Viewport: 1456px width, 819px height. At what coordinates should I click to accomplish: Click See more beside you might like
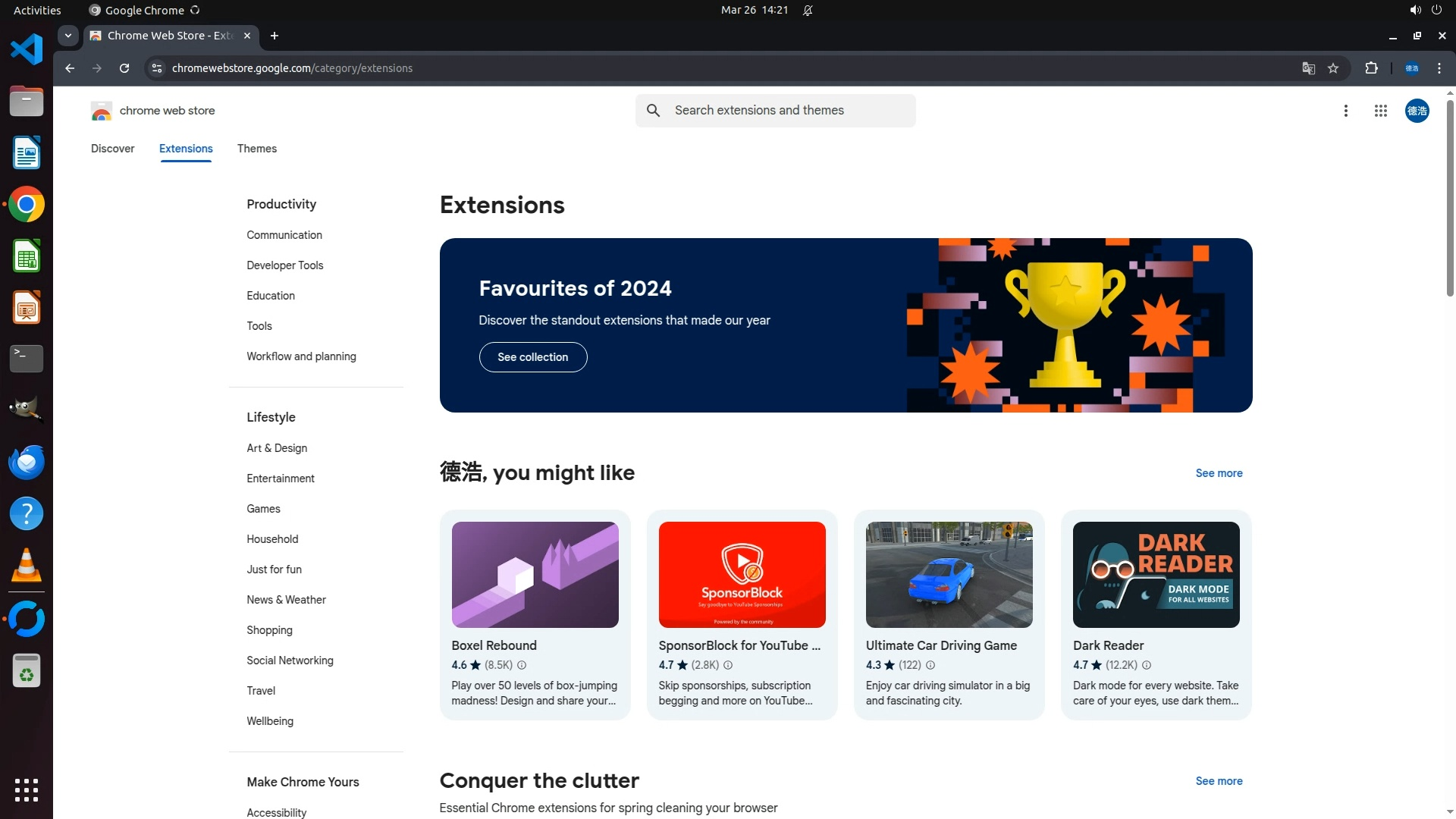point(1219,473)
